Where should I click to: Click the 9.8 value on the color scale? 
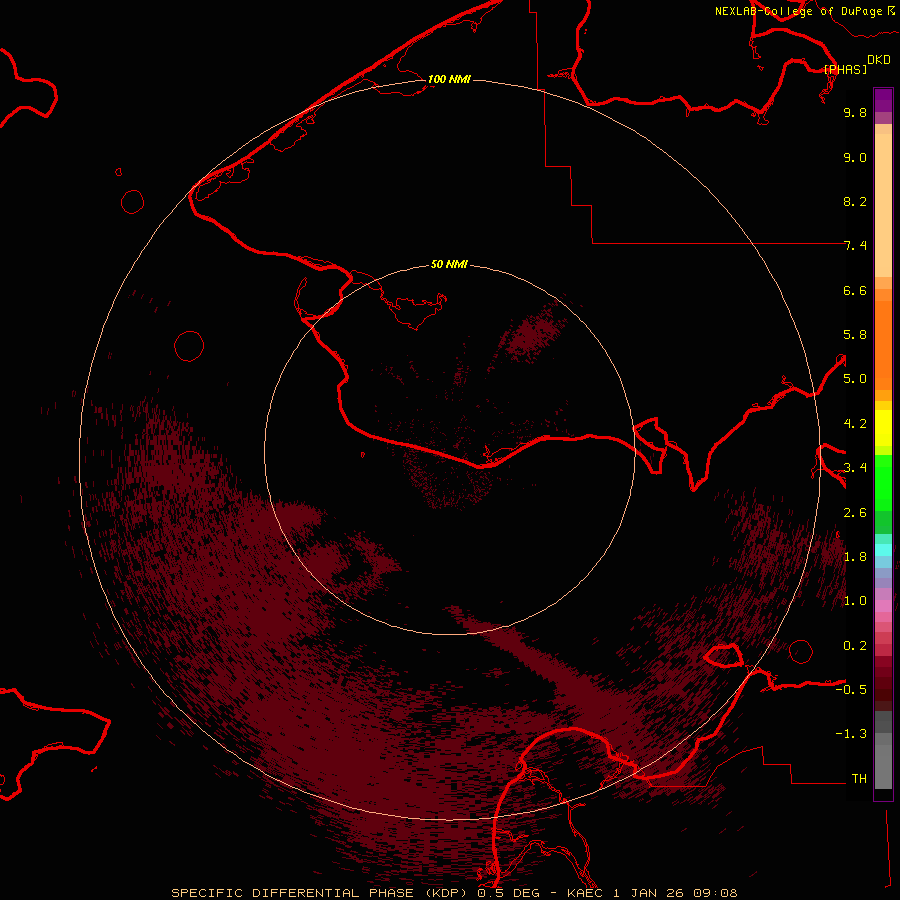[x=855, y=112]
